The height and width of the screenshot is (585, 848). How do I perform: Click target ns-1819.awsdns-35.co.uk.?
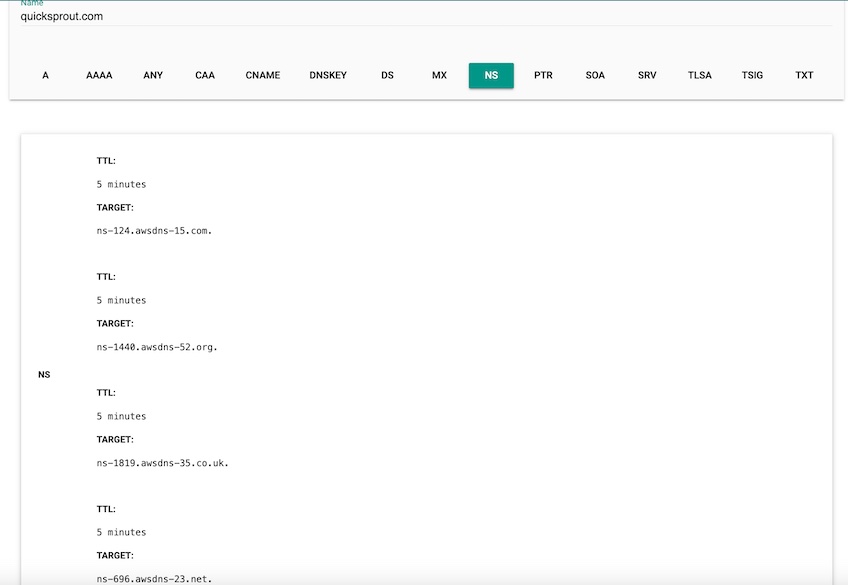click(162, 463)
